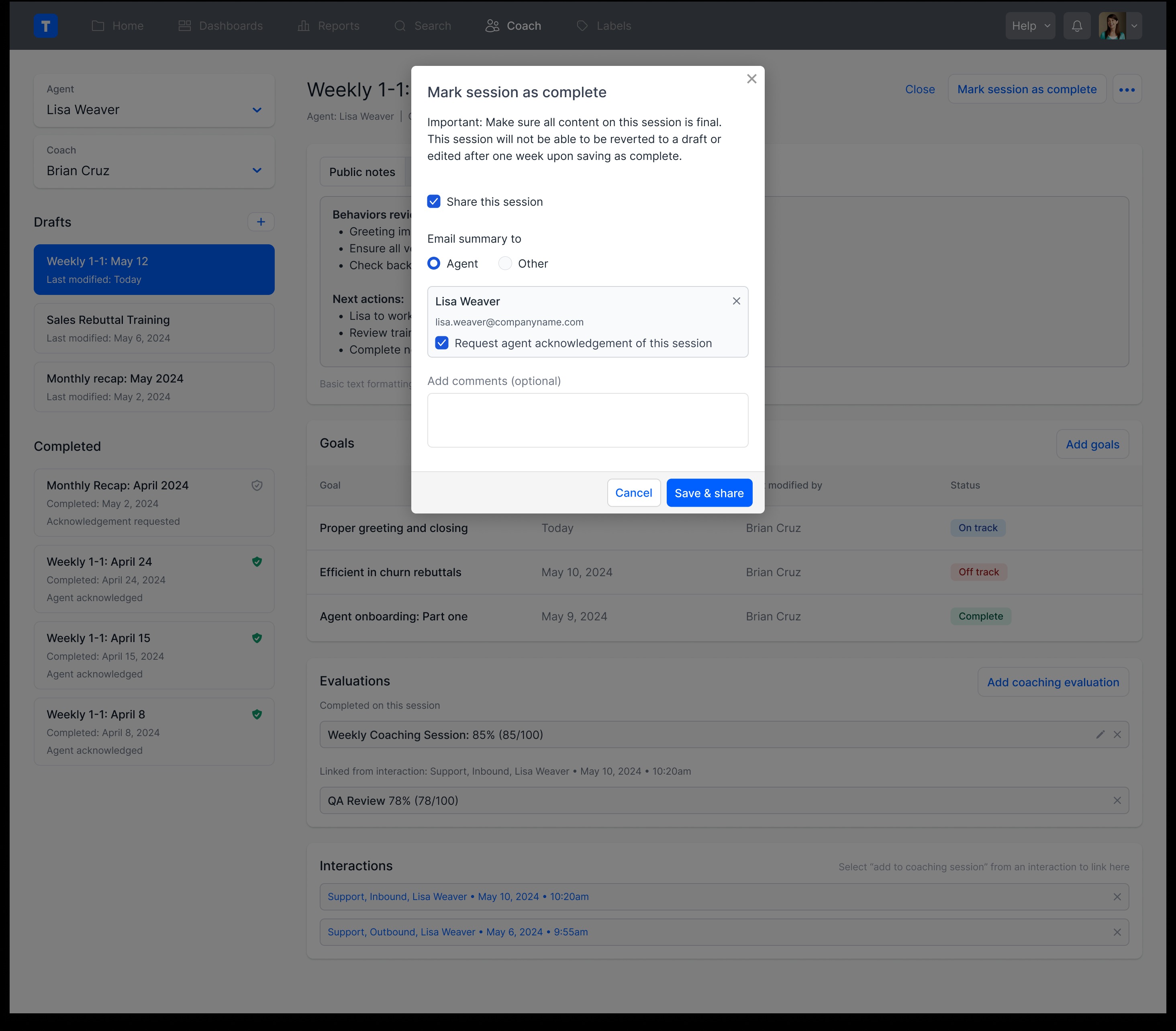Uncheck Request agent acknowledgement checkbox
The image size is (1176, 1031).
pyautogui.click(x=442, y=344)
